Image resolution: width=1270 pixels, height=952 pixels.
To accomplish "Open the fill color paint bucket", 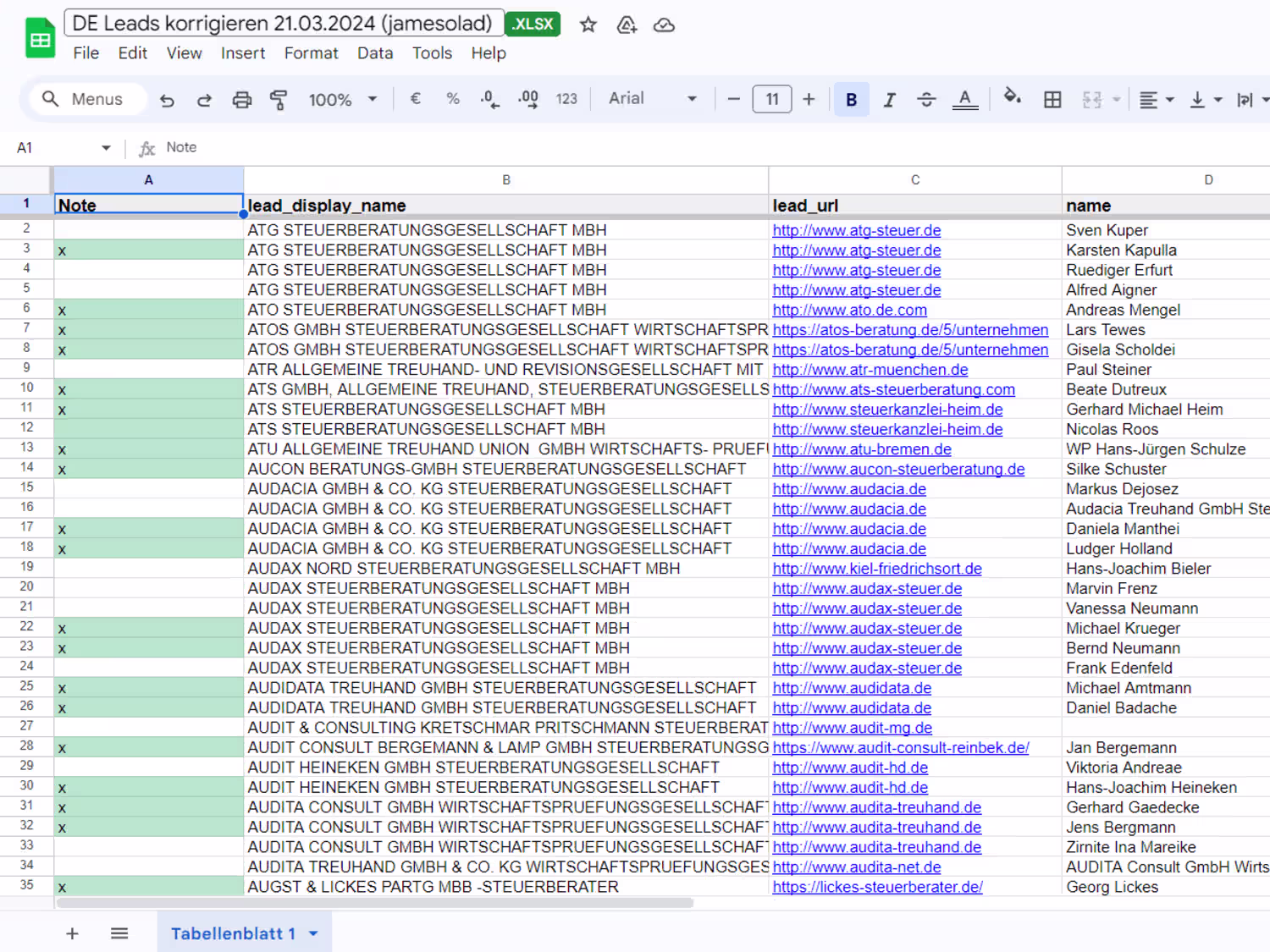I will [x=1012, y=98].
